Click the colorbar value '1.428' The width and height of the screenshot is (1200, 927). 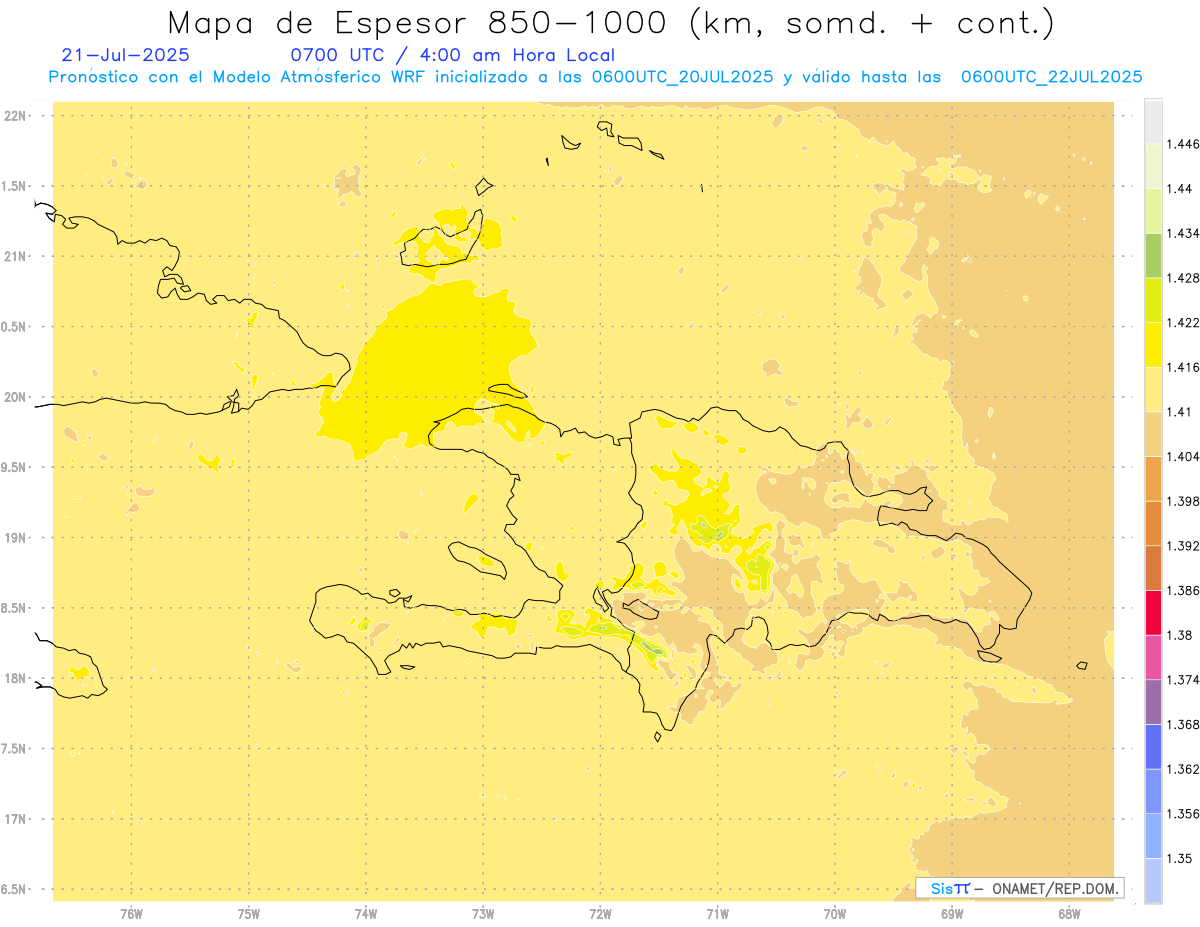coord(1184,278)
